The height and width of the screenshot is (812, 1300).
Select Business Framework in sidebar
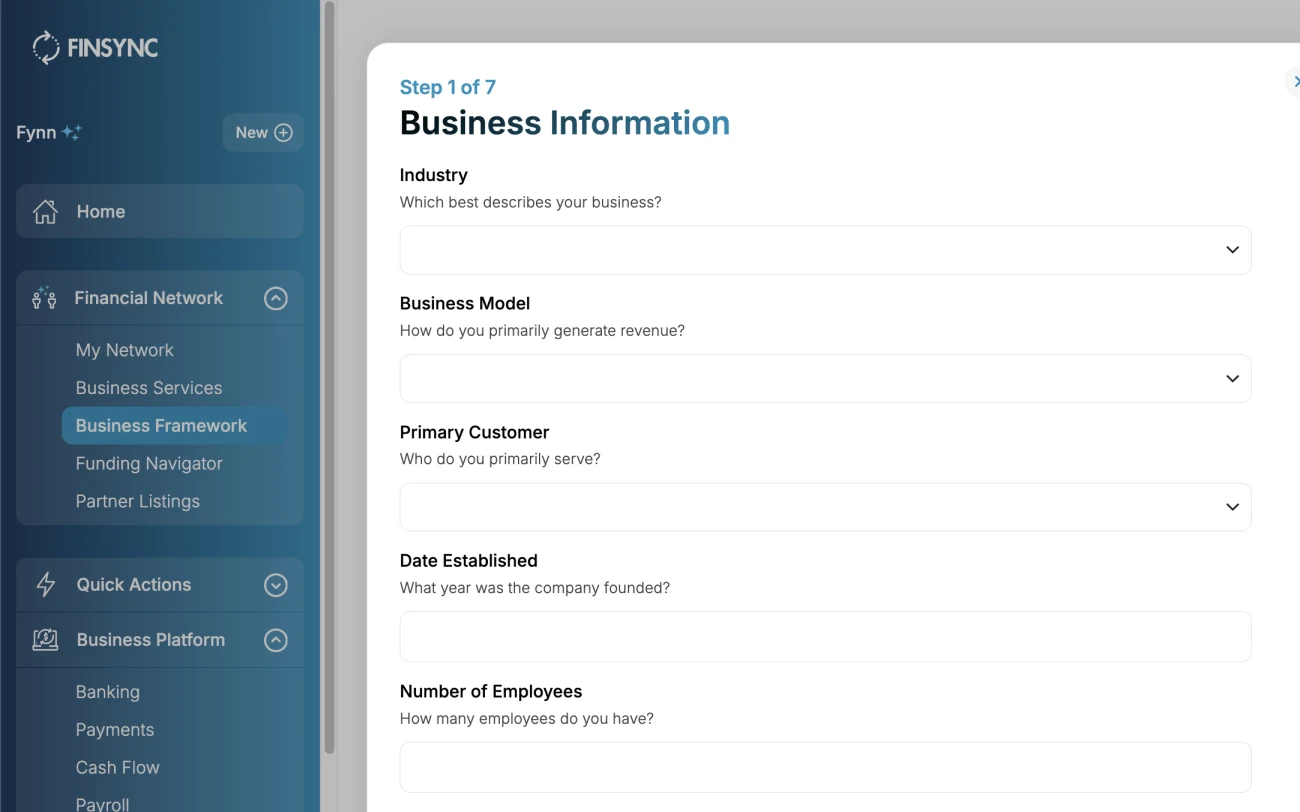point(174,426)
